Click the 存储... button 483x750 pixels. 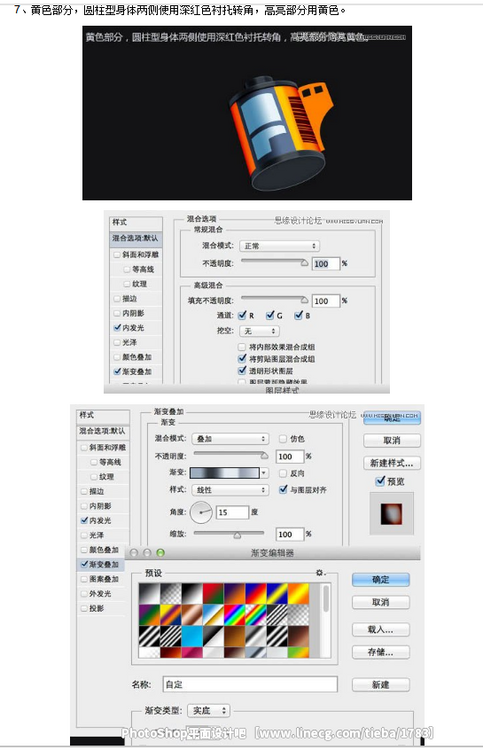[381, 652]
